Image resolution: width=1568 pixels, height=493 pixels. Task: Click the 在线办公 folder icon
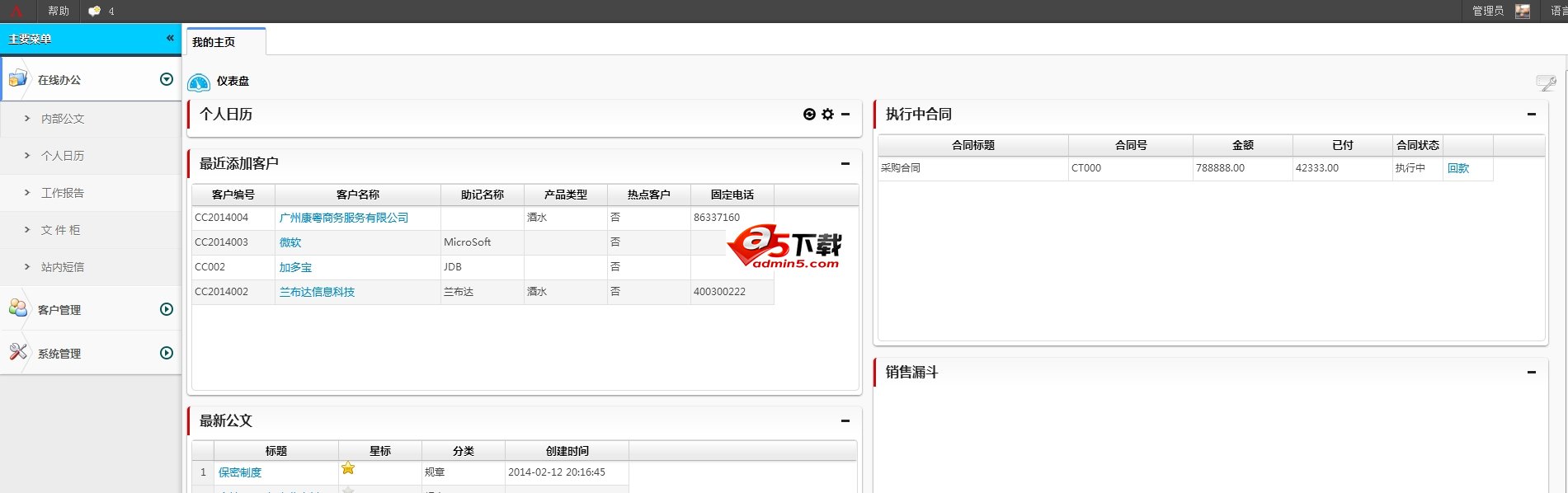click(17, 79)
